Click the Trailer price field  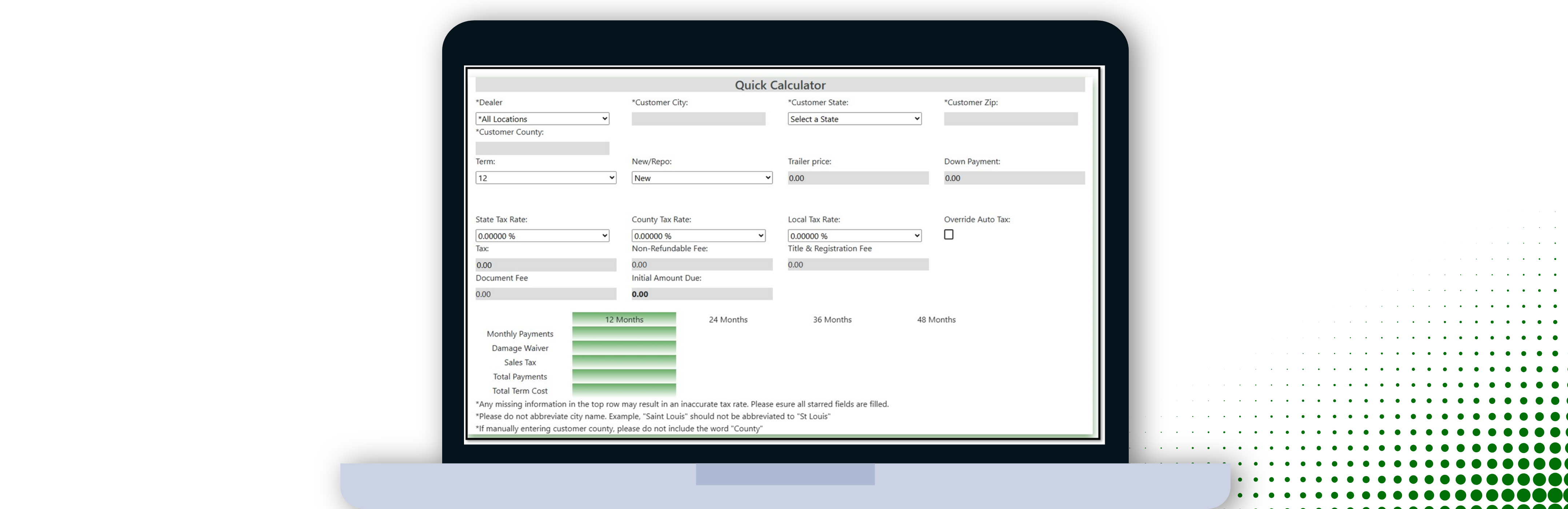click(x=858, y=178)
